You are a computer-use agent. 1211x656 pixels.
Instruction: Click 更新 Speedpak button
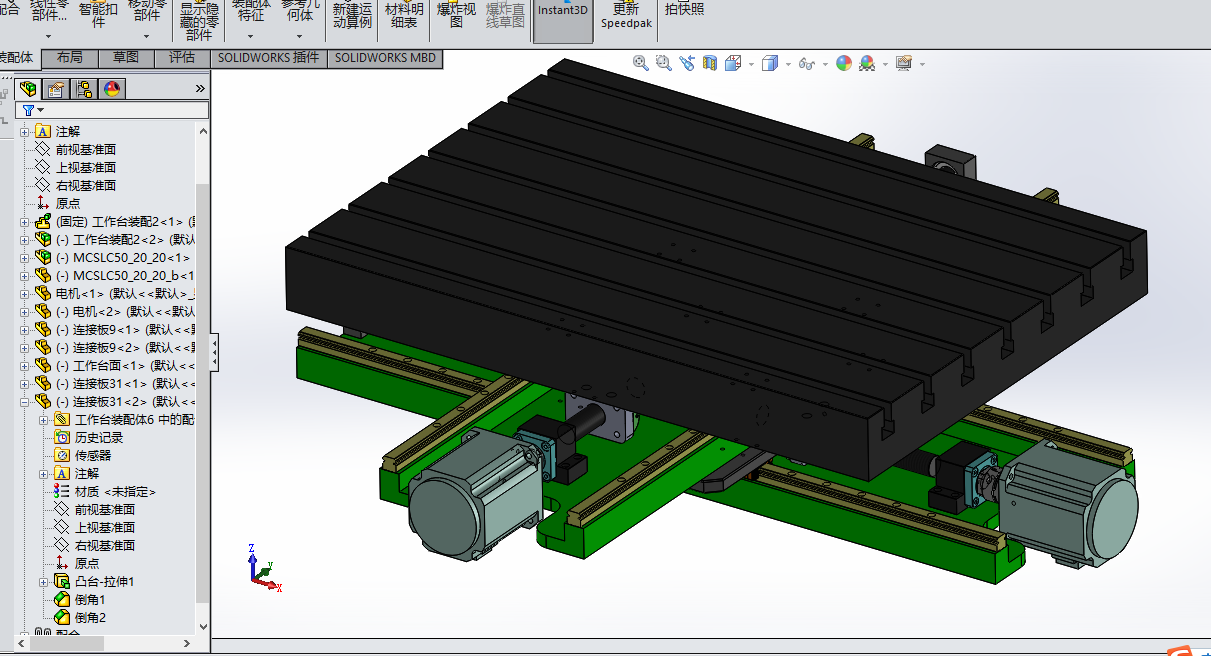(626, 15)
